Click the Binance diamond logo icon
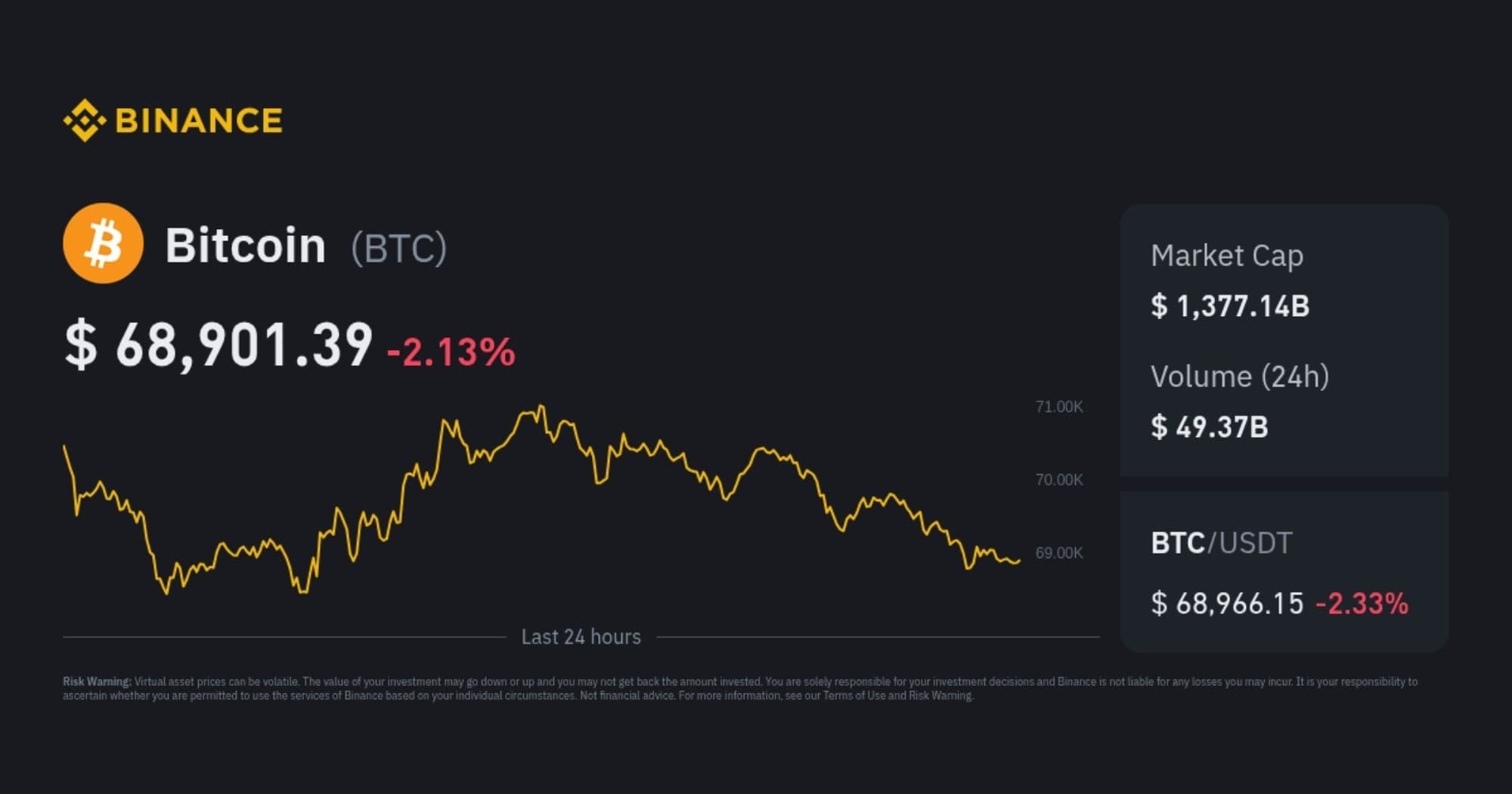The width and height of the screenshot is (1512, 794). tap(84, 120)
